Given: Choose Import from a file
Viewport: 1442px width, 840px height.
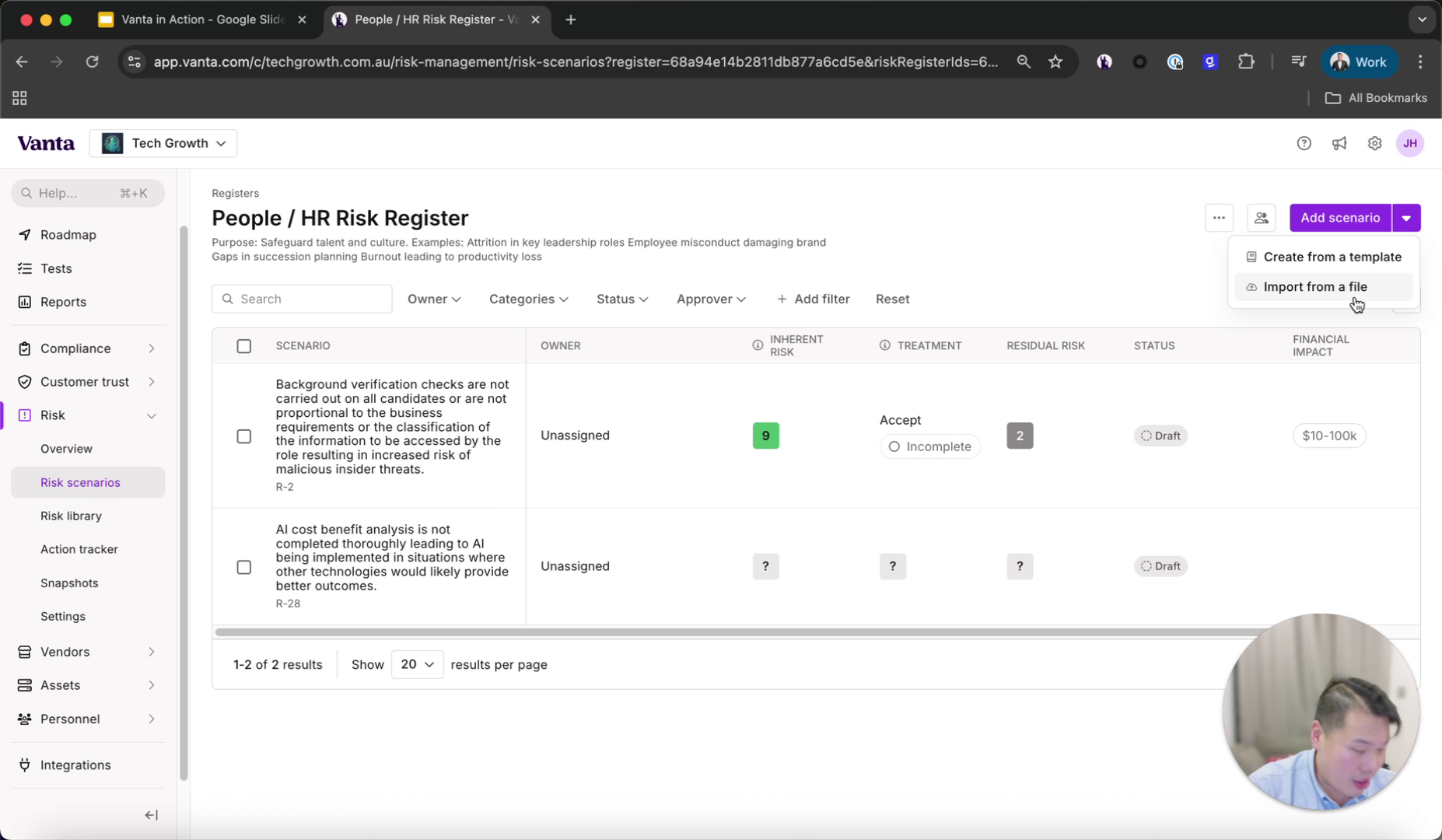Looking at the screenshot, I should click(x=1314, y=287).
